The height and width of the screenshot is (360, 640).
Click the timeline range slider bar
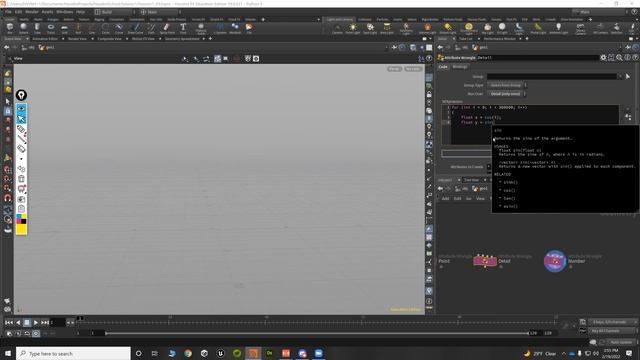316,333
